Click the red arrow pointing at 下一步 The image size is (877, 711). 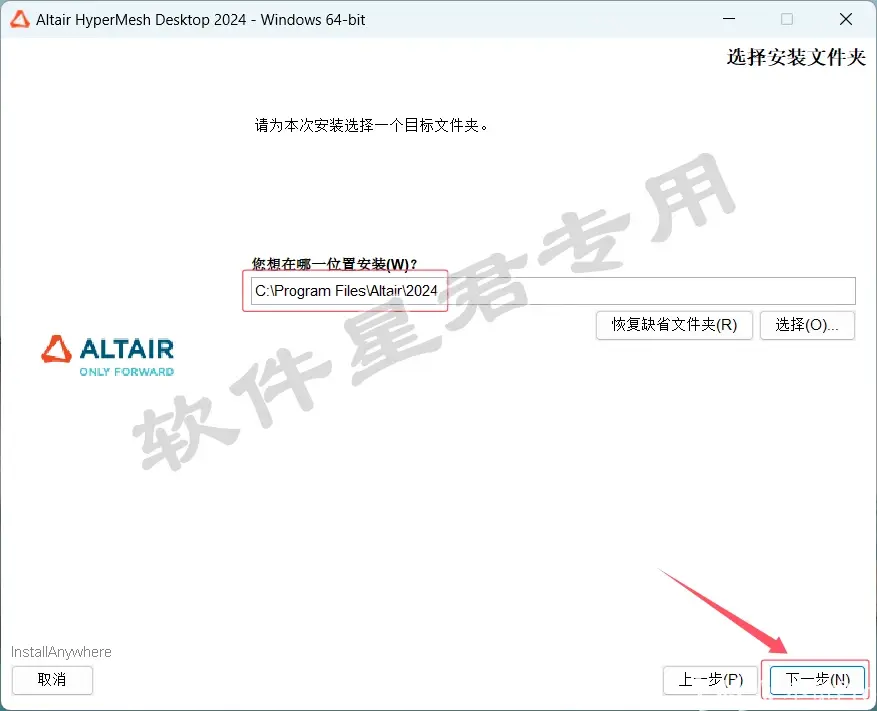pyautogui.click(x=724, y=611)
